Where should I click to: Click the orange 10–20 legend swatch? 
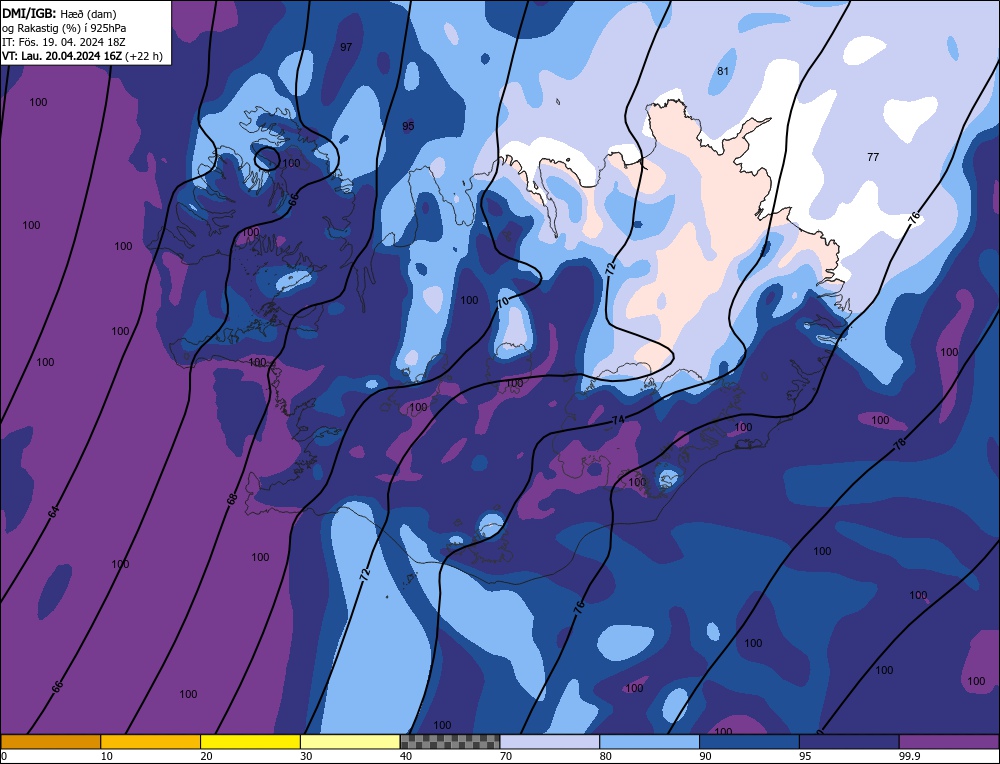point(151,742)
